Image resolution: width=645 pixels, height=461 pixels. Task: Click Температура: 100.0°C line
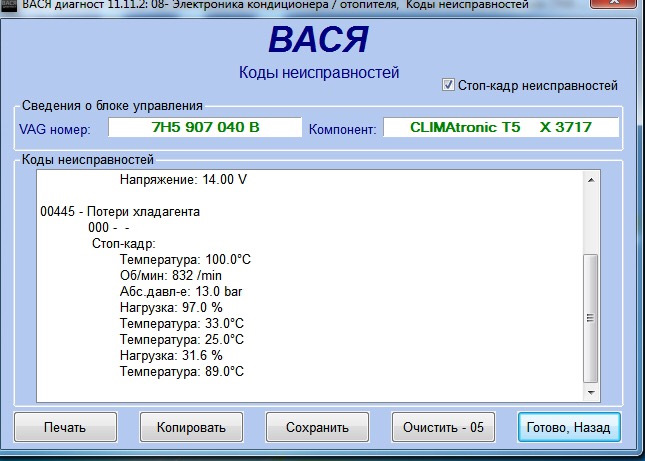pos(185,259)
